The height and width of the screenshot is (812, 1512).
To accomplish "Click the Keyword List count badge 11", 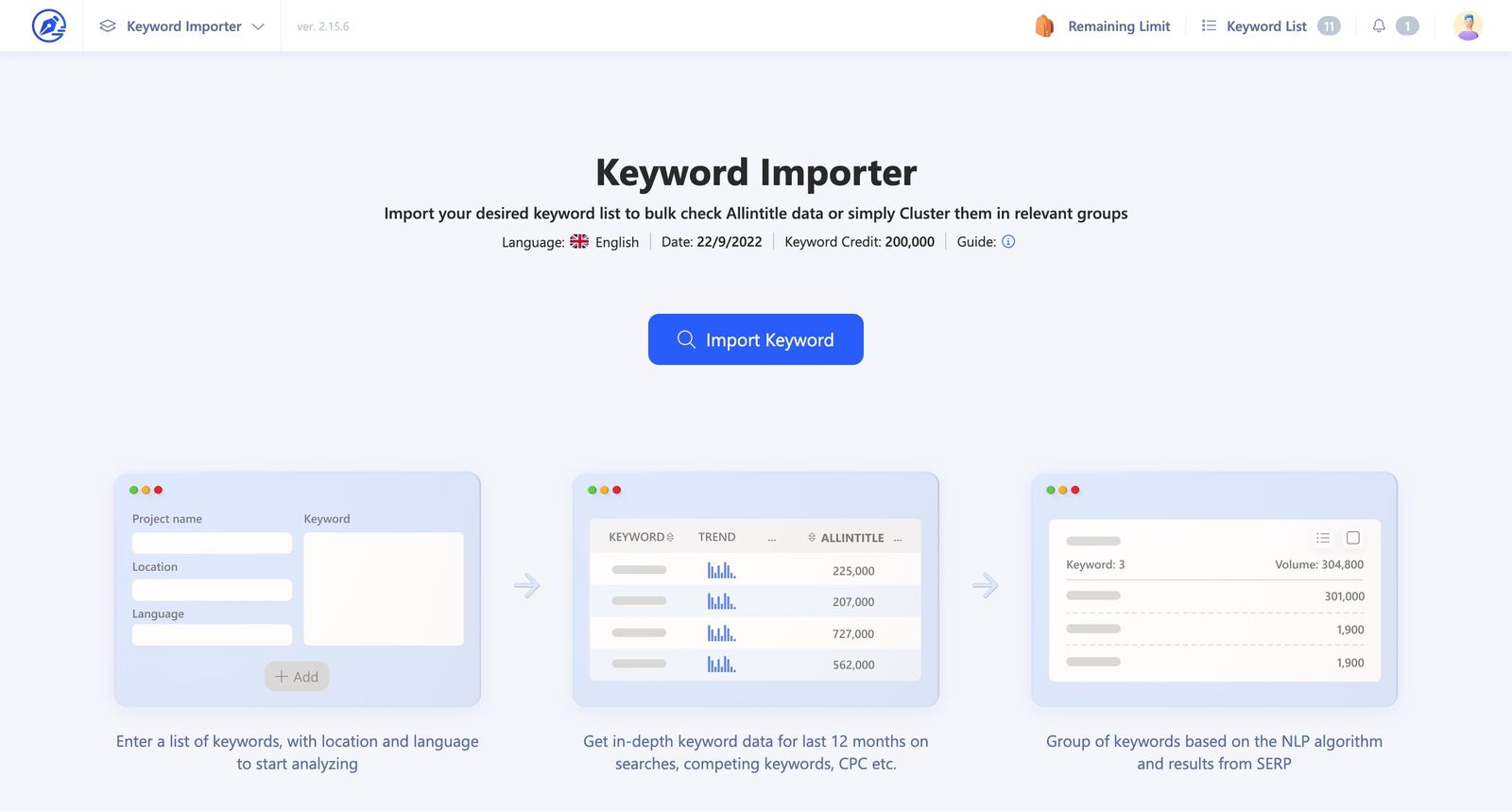I will pyautogui.click(x=1329, y=26).
